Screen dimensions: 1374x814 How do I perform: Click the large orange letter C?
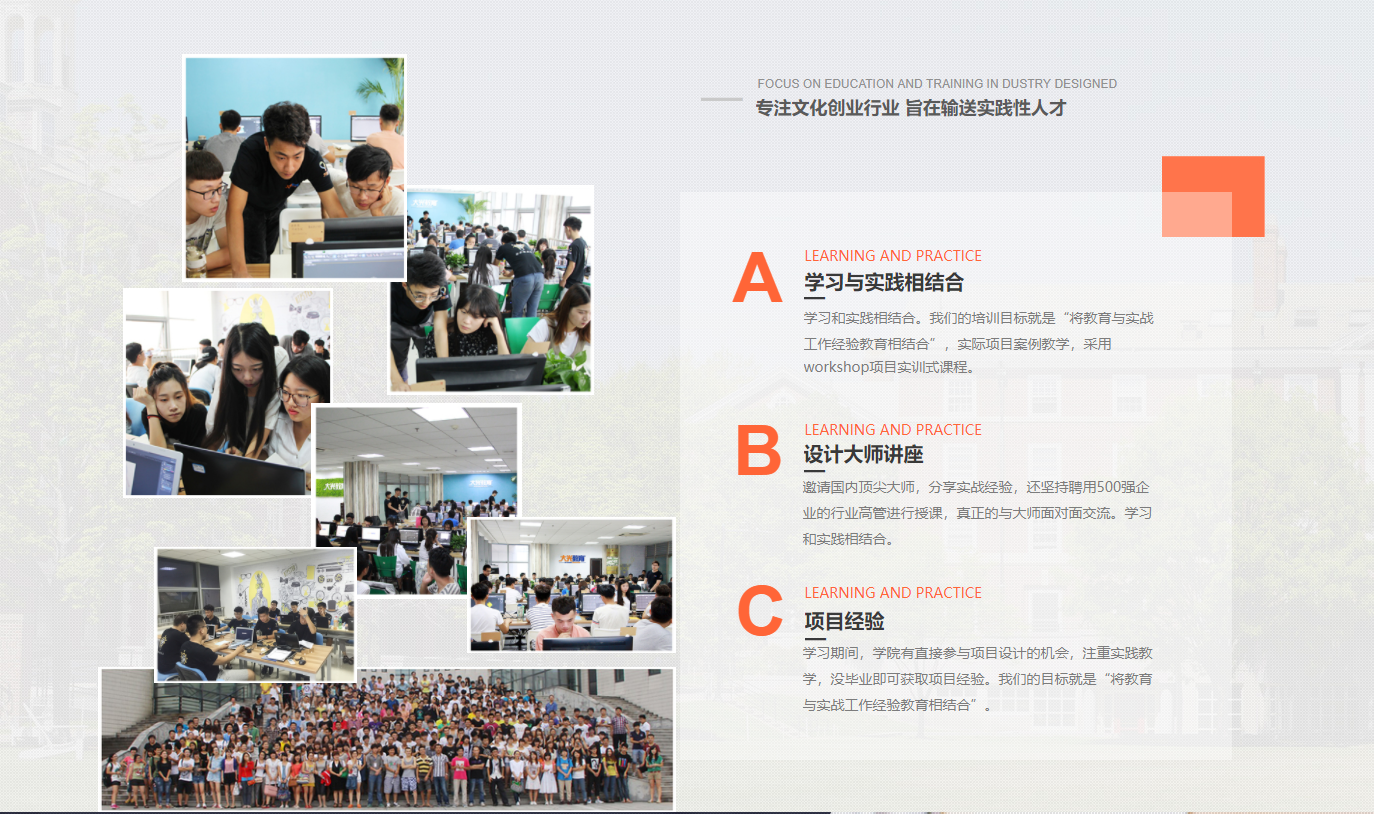point(759,611)
